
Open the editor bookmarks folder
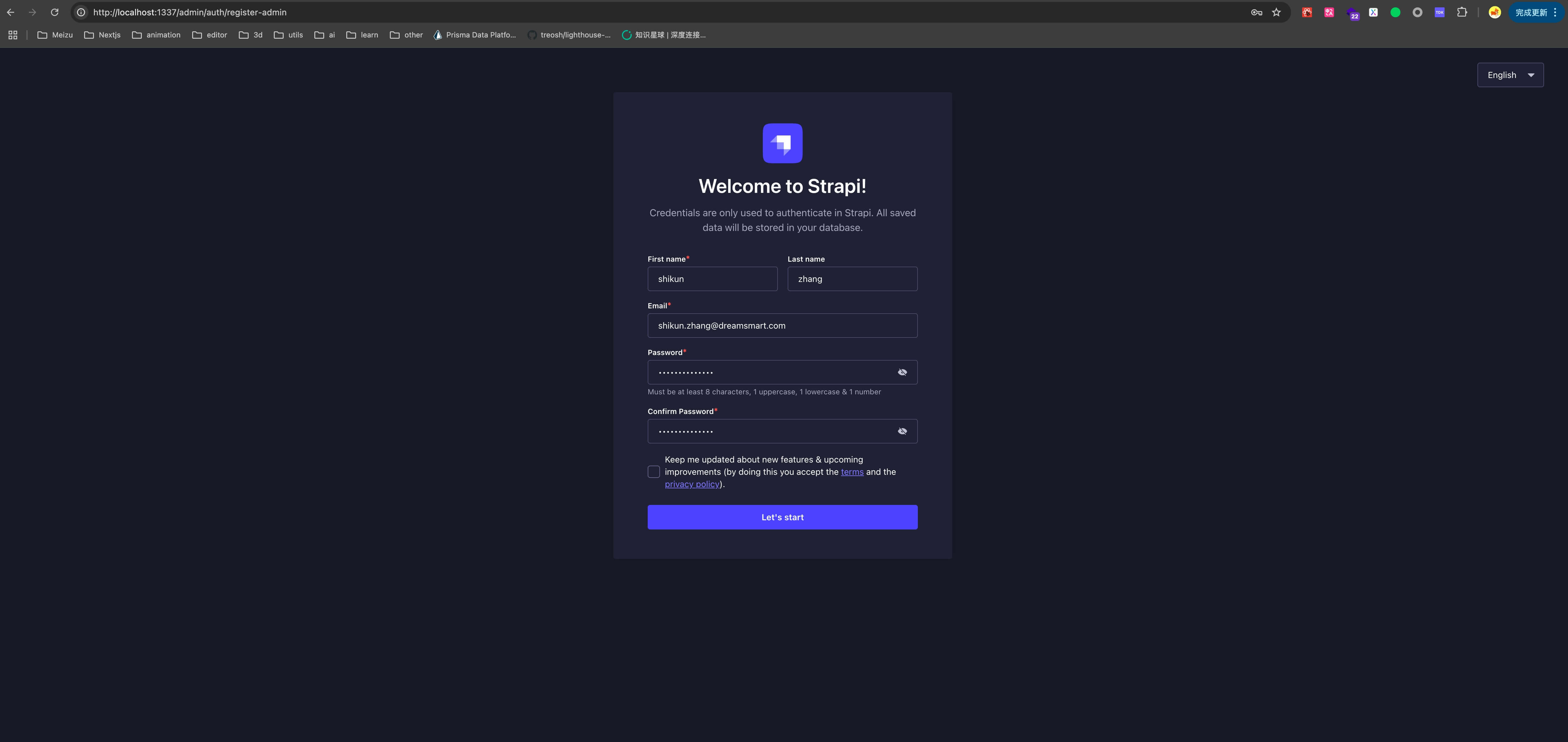[209, 35]
